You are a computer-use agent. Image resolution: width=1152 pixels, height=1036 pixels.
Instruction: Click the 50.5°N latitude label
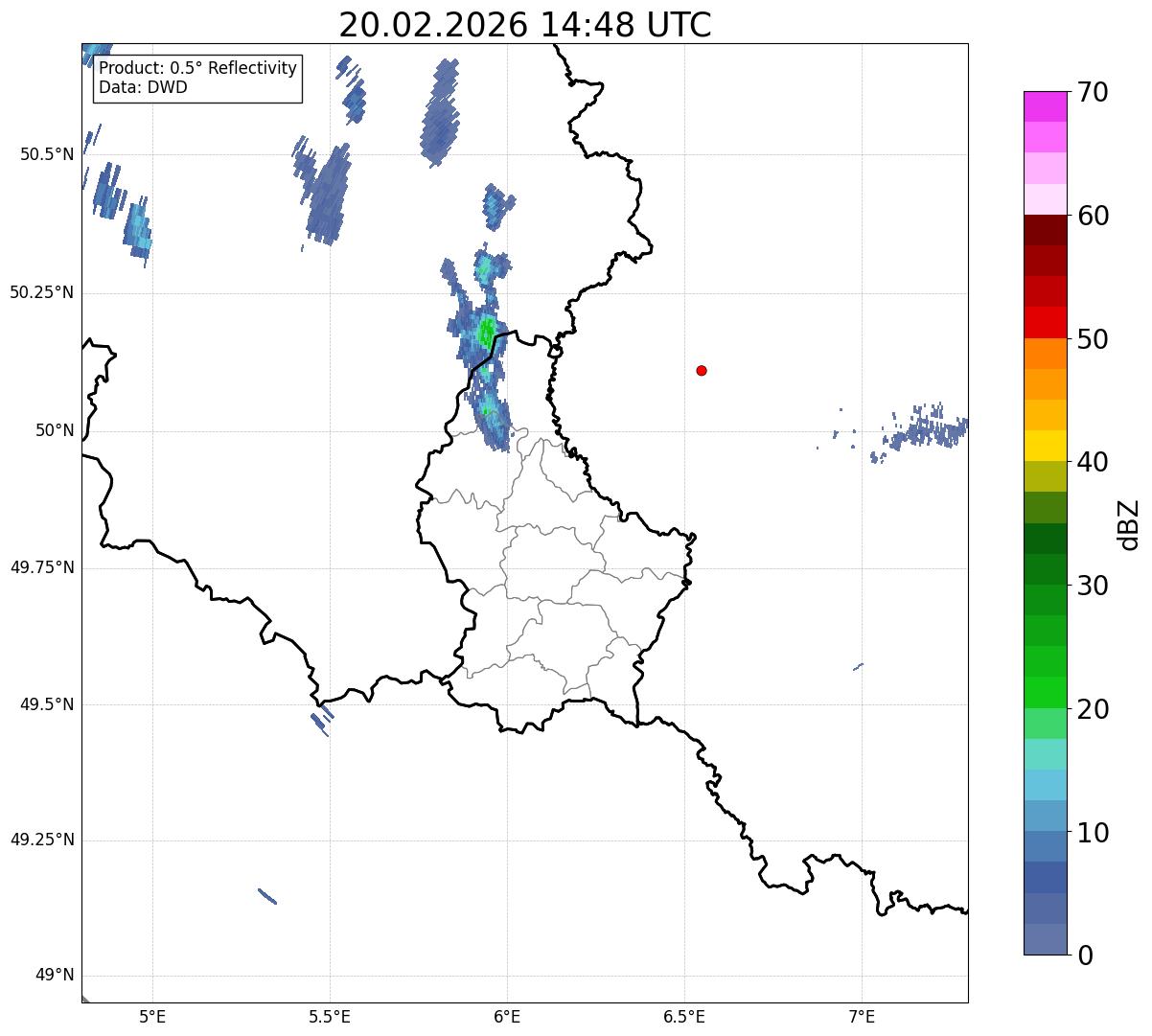(46, 154)
